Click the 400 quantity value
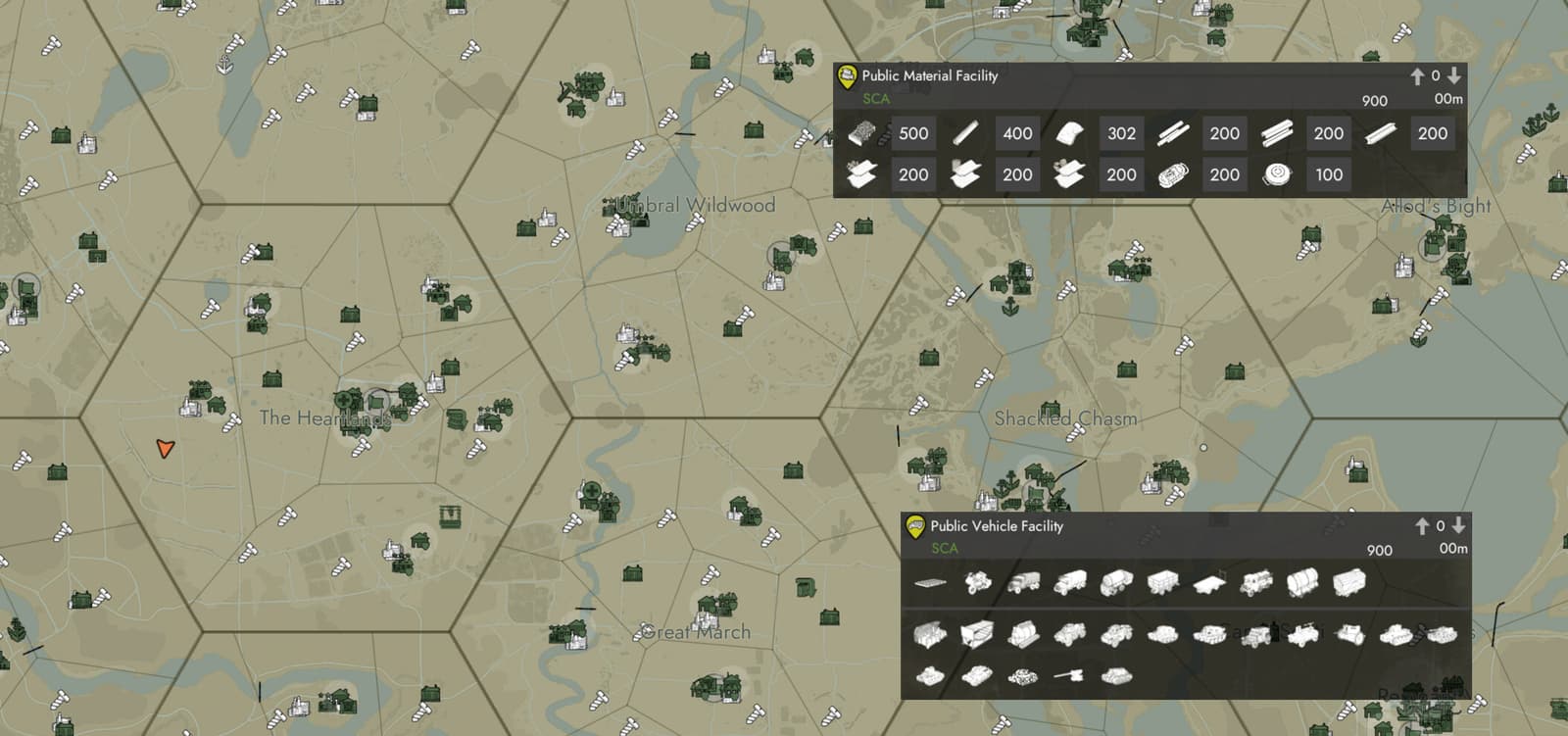 (x=1017, y=133)
